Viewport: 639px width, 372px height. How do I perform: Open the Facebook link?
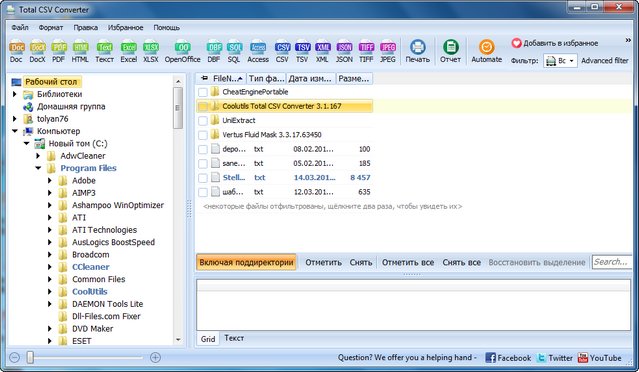(508, 358)
